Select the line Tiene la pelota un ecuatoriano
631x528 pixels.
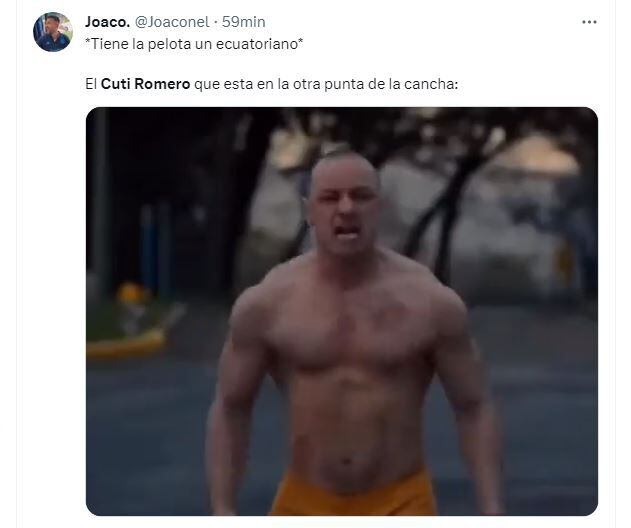pyautogui.click(x=194, y=44)
